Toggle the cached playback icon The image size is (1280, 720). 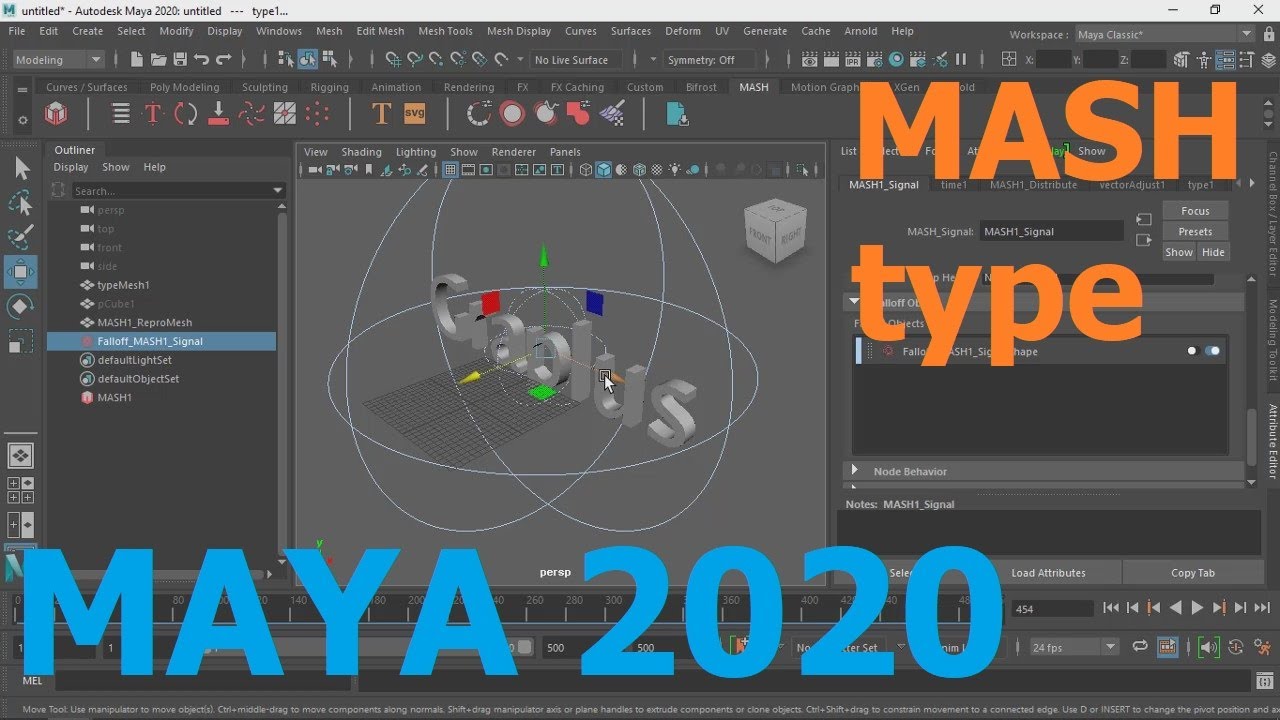point(1167,647)
